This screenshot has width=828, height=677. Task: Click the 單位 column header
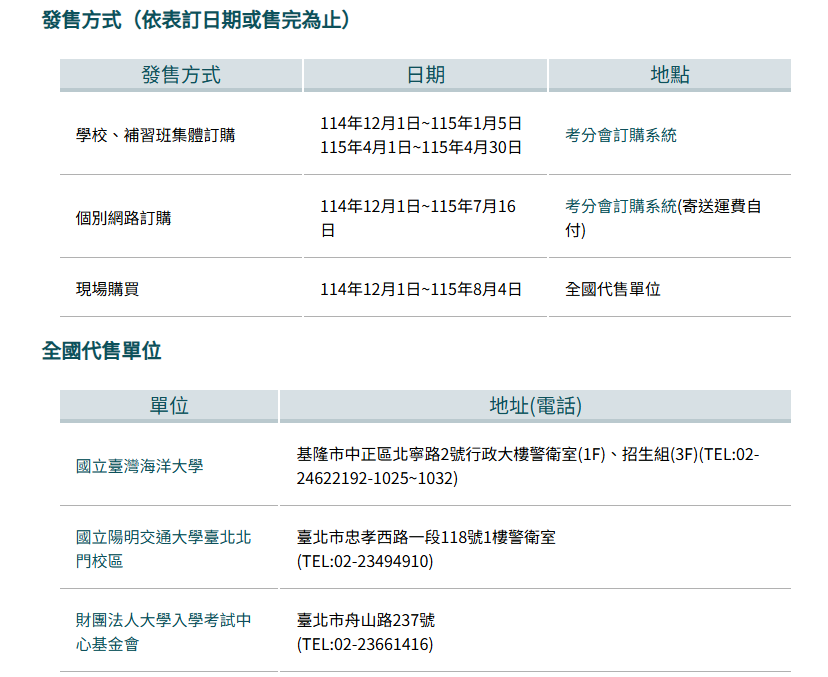point(169,405)
